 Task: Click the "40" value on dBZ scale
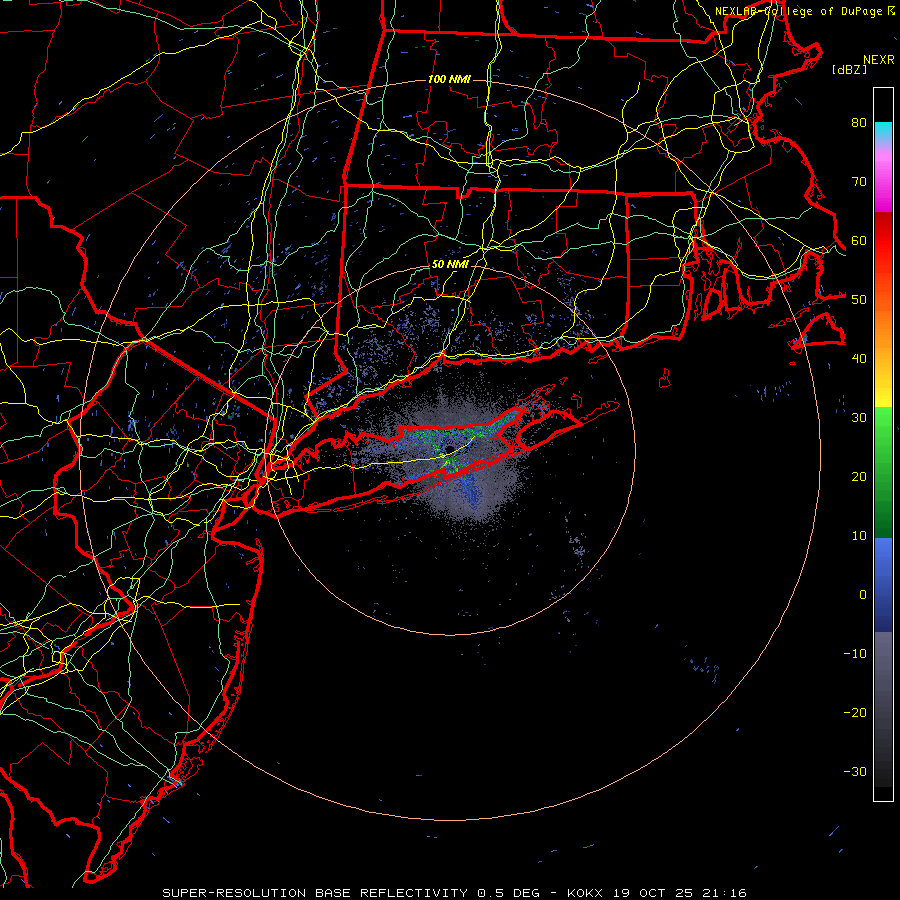click(x=859, y=359)
